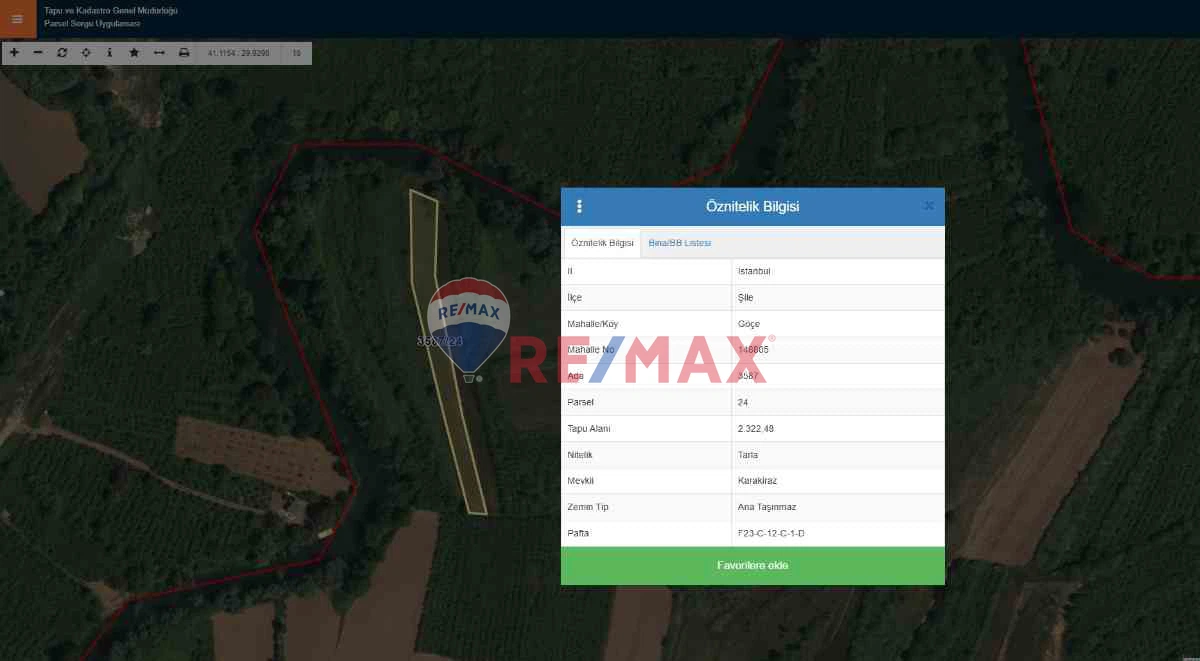Click the Favorilere ekle button

point(753,565)
